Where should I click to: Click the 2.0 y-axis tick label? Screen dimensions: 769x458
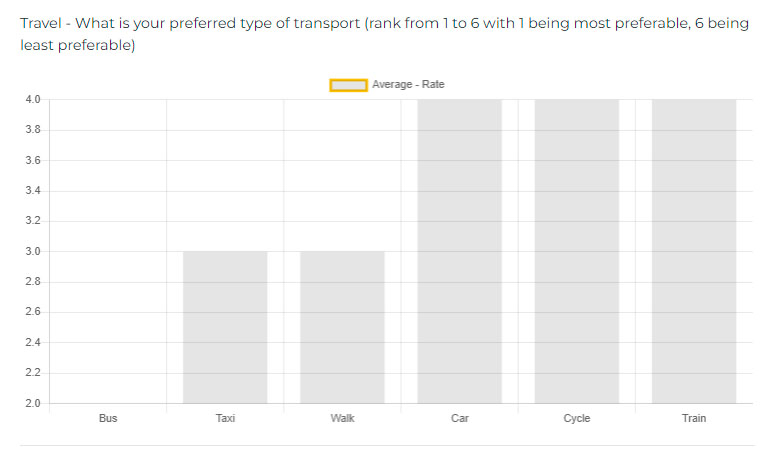[x=33, y=404]
